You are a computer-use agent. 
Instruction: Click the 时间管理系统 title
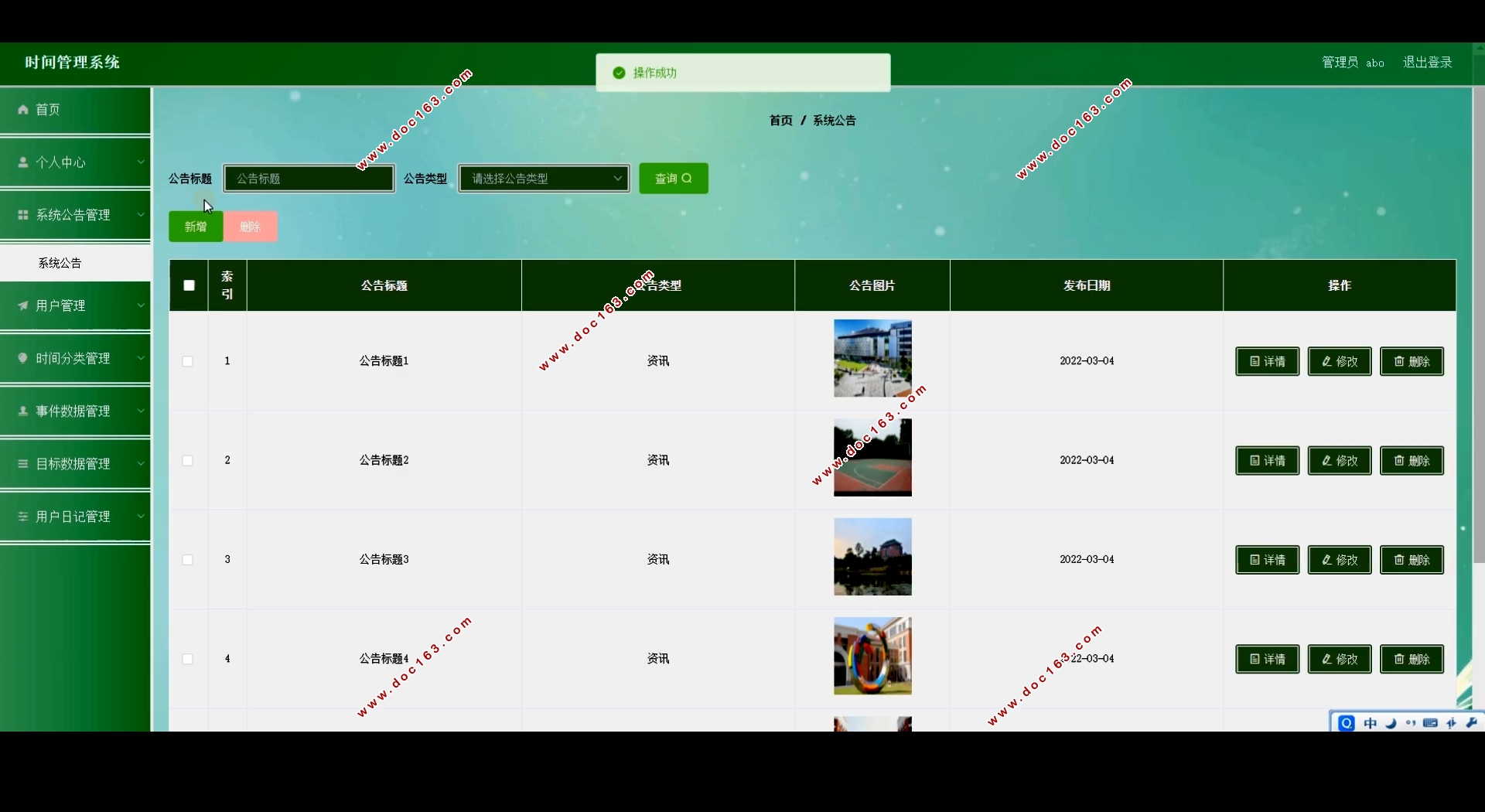click(72, 62)
